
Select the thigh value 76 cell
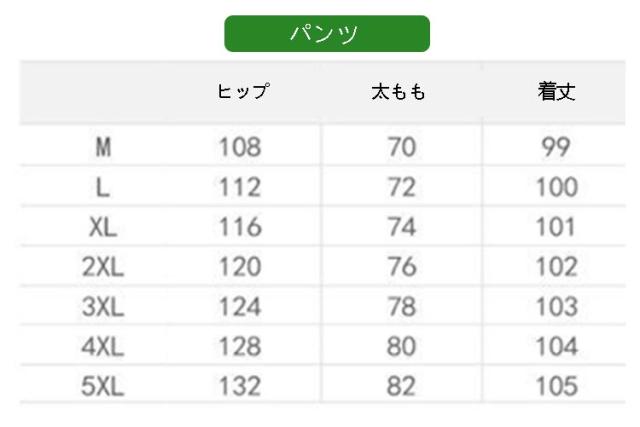(401, 267)
